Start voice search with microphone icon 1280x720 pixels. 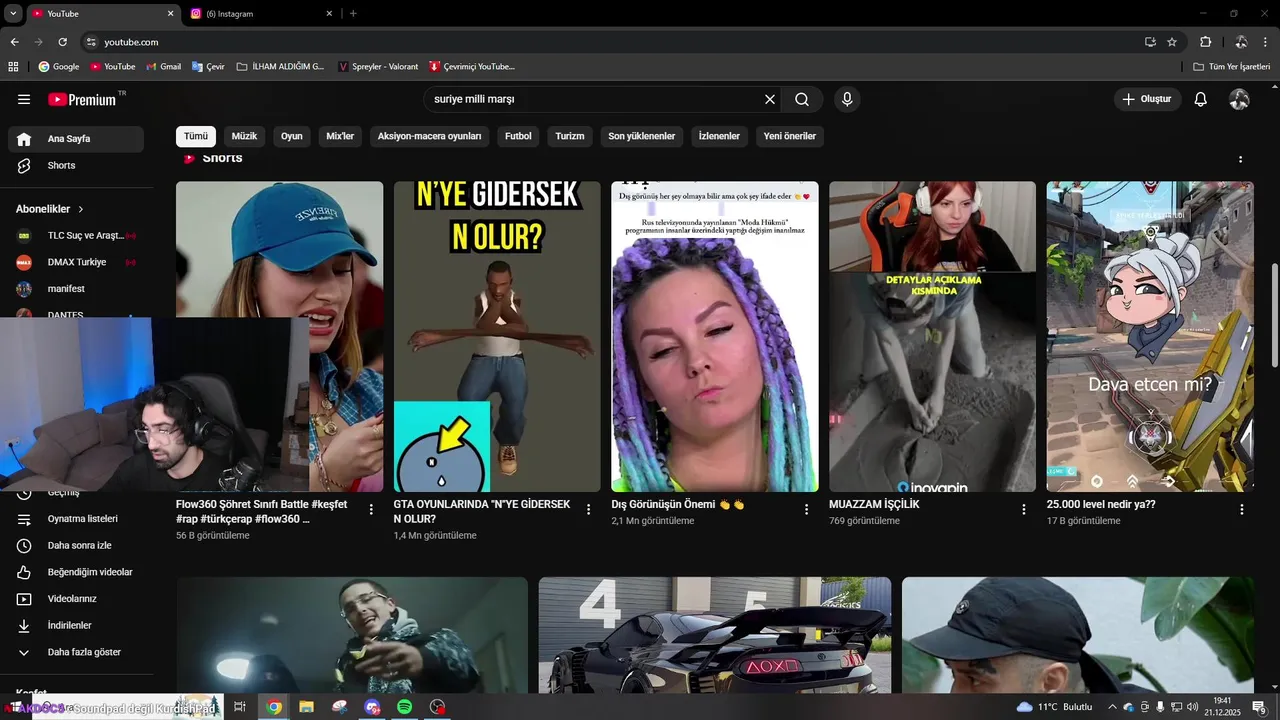point(847,99)
